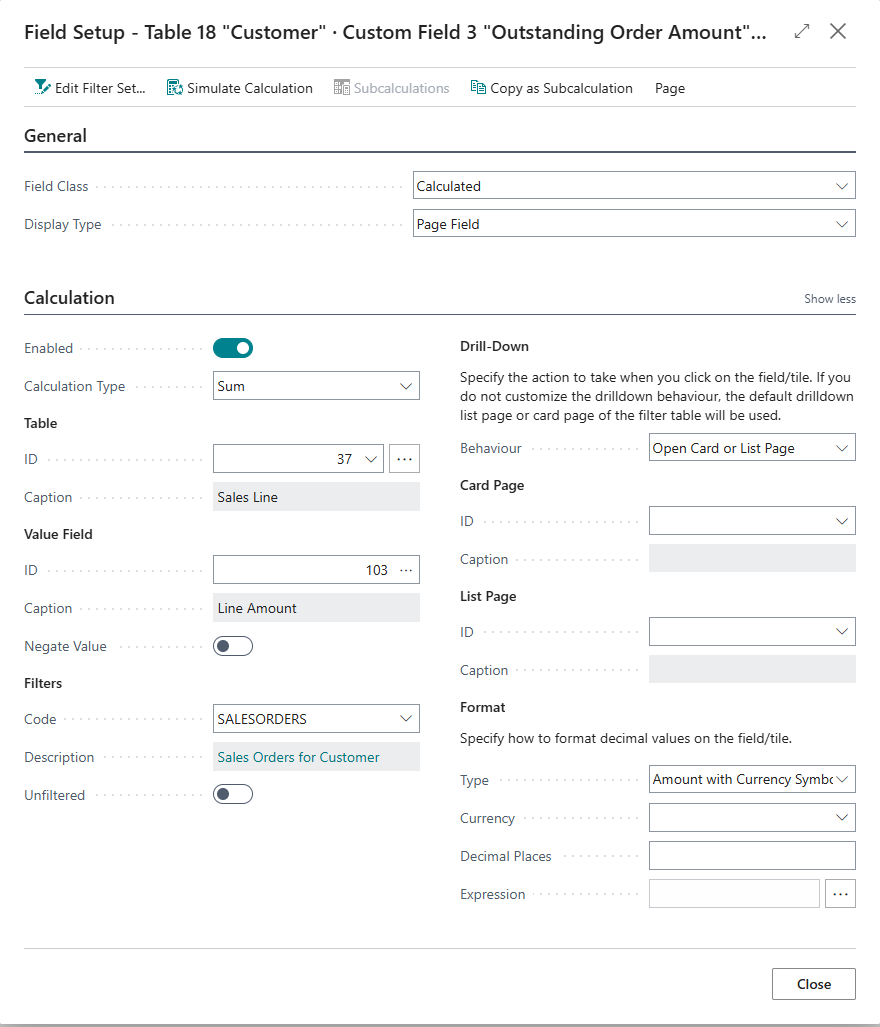Viewport: 880px width, 1027px height.
Task: Click the Simulate Calculation calculator icon
Action: tap(174, 87)
